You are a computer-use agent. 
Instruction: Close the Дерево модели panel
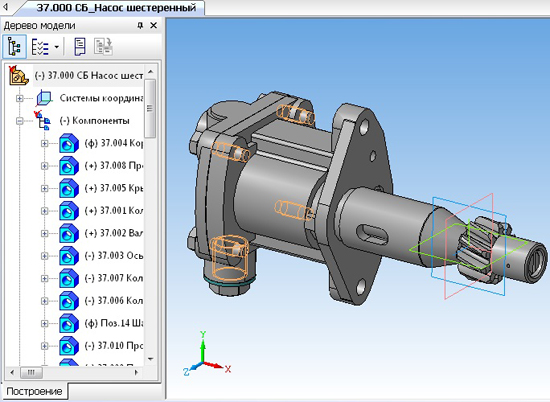(154, 26)
